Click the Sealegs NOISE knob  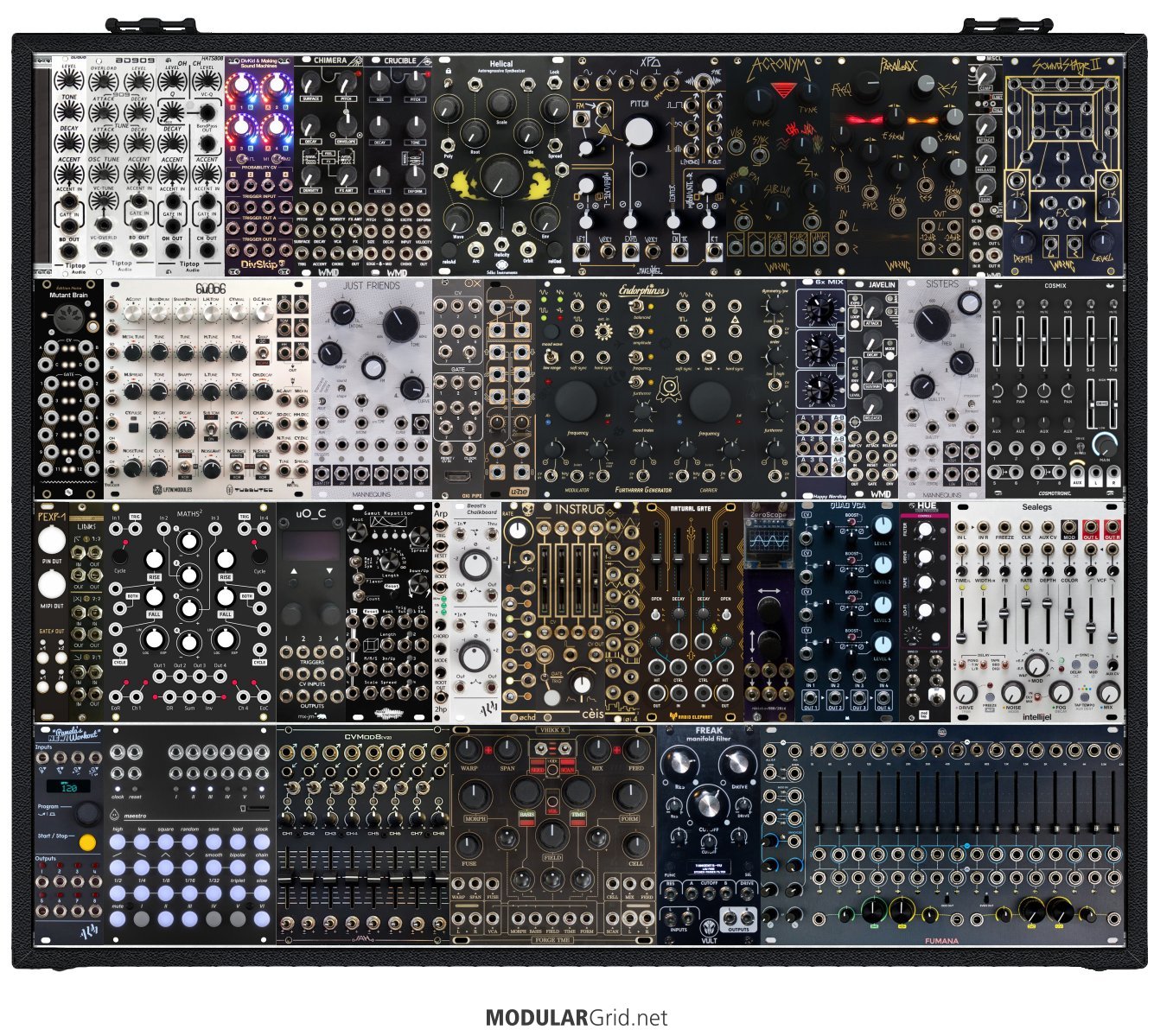coord(1011,692)
